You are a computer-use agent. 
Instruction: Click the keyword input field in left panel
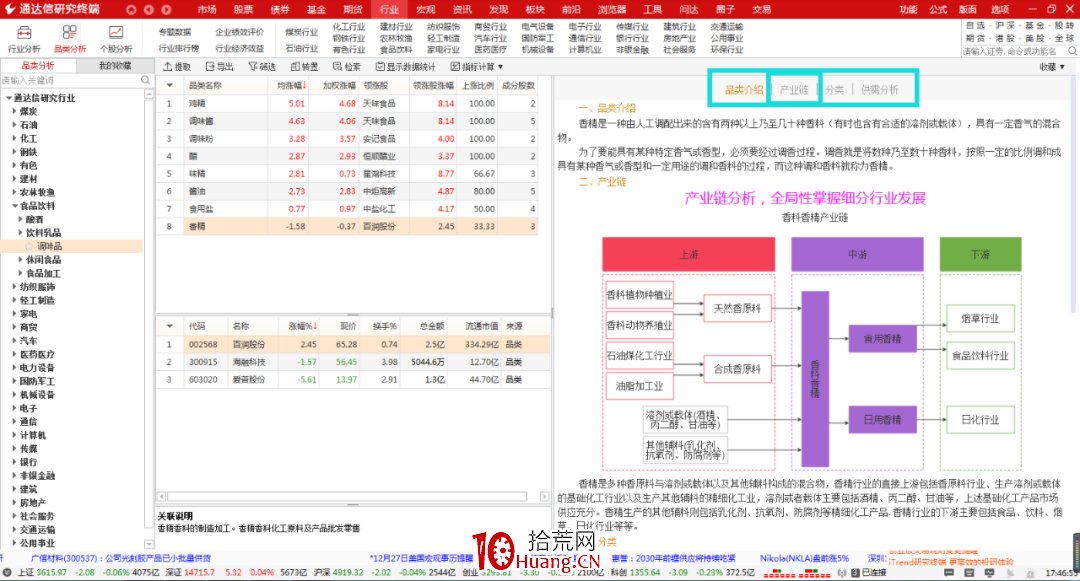click(70, 81)
